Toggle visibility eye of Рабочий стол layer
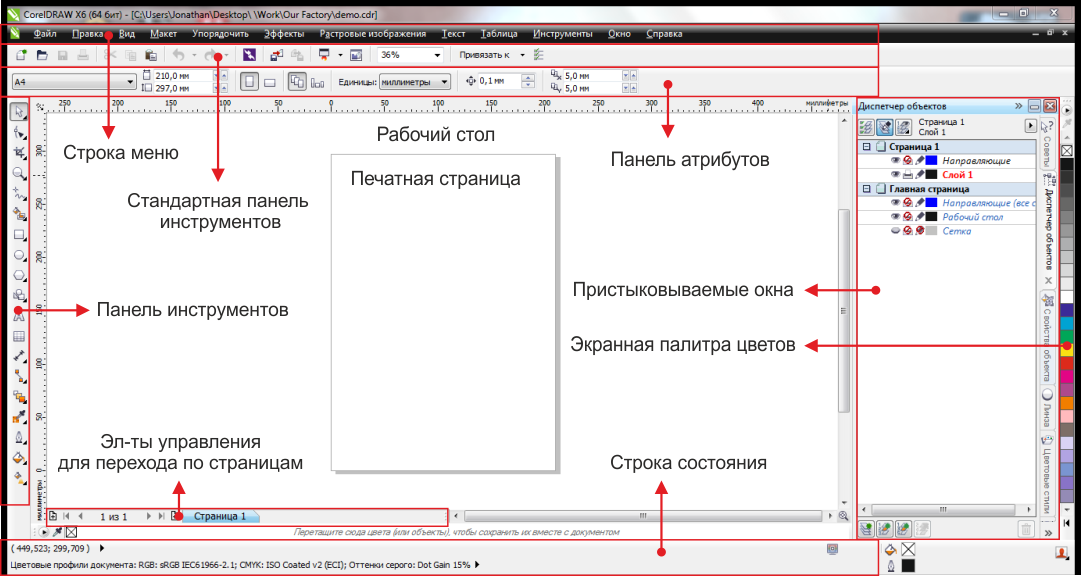The height and width of the screenshot is (576, 1081). pyautogui.click(x=895, y=217)
